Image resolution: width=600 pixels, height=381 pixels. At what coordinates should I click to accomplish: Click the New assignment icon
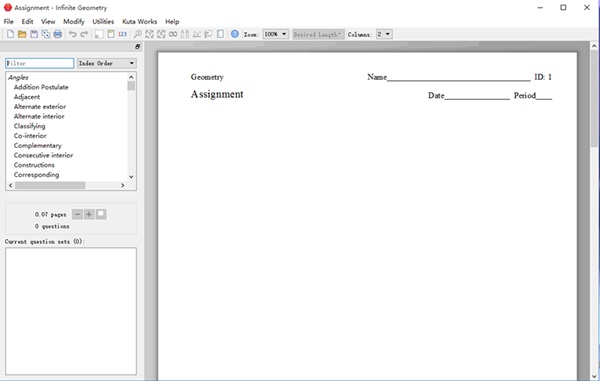point(10,34)
